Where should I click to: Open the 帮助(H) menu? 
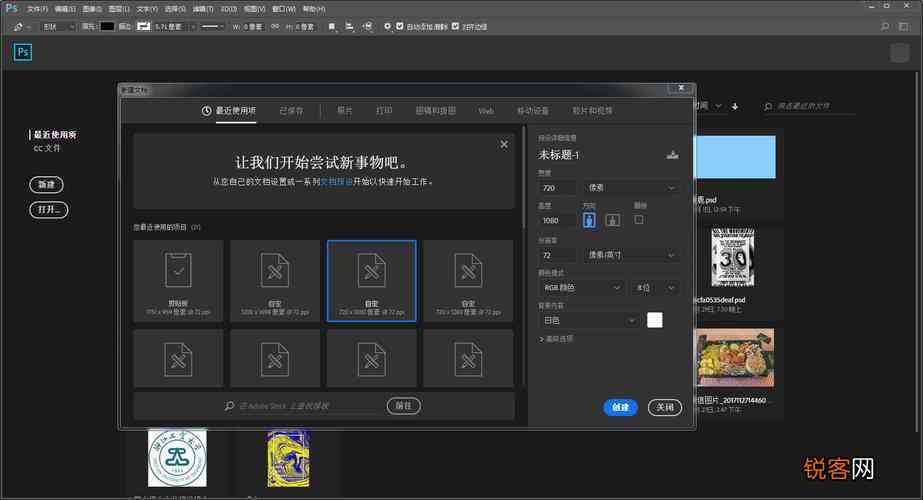point(314,9)
